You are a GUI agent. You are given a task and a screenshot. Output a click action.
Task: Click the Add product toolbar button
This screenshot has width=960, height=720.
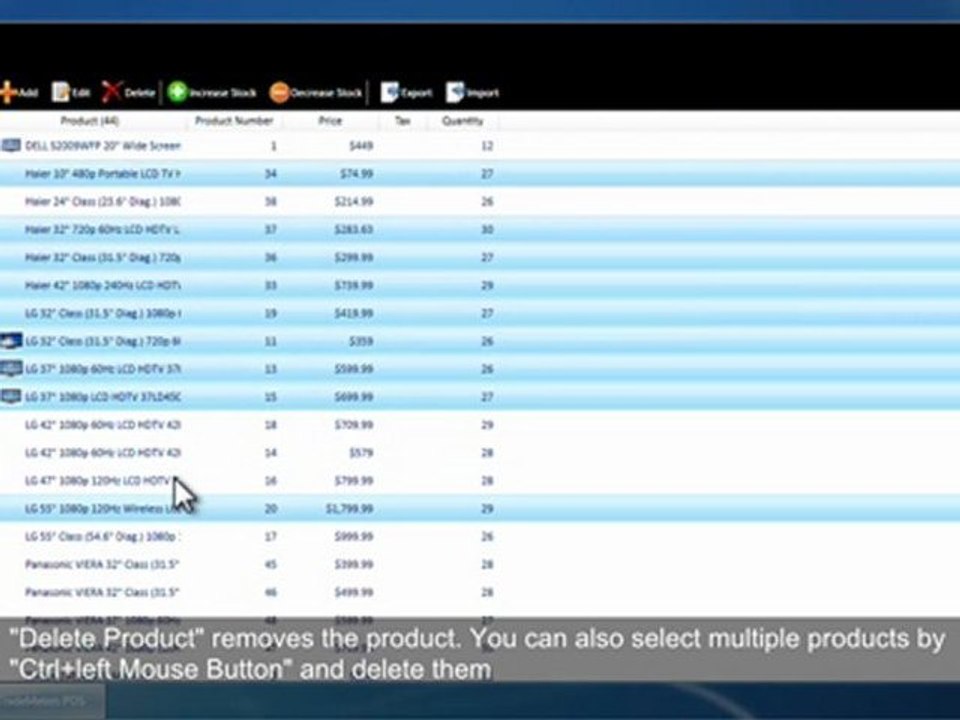tap(18, 92)
